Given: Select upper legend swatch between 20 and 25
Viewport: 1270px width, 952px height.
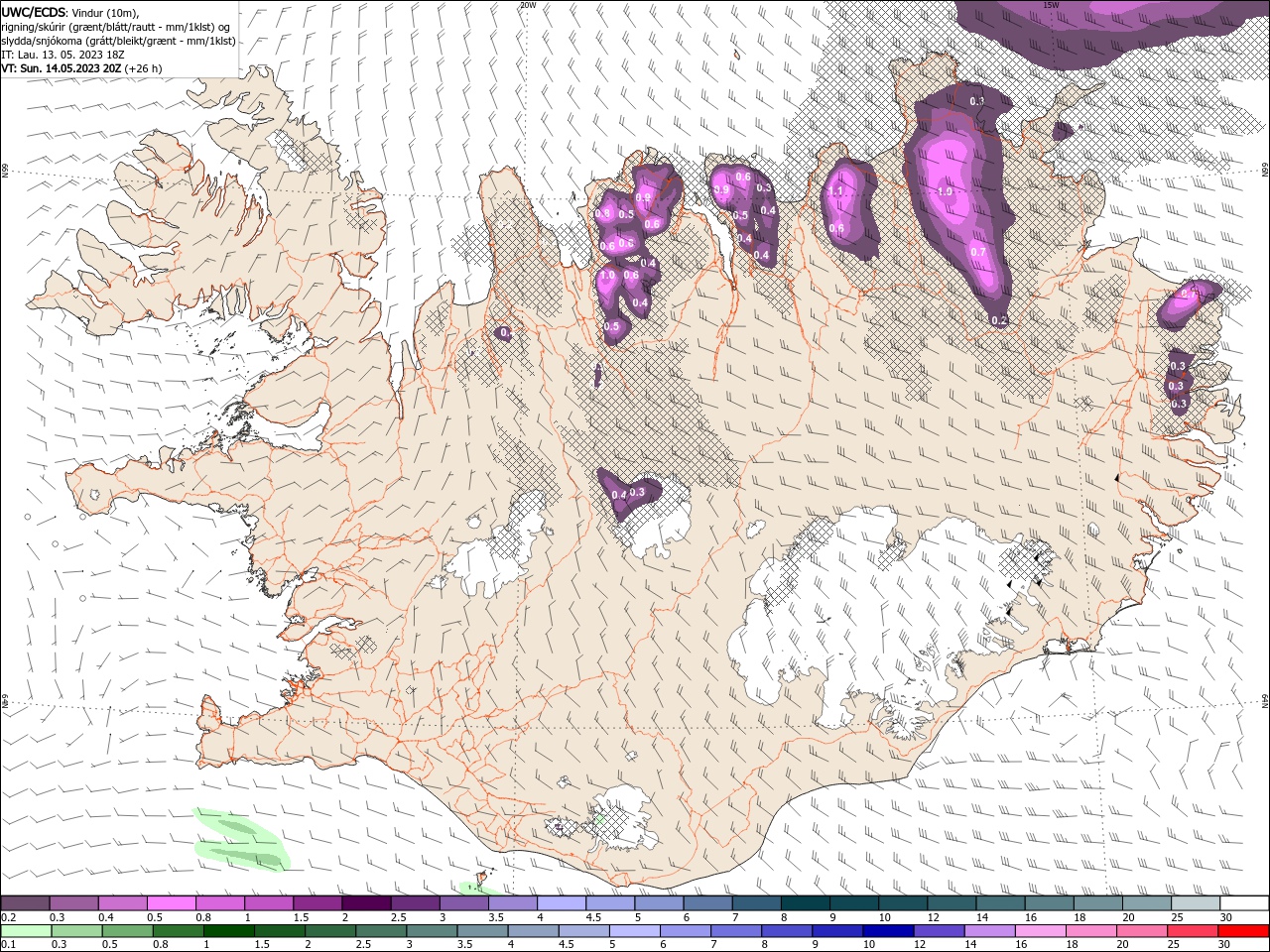Looking at the screenshot, I should coord(1145,903).
